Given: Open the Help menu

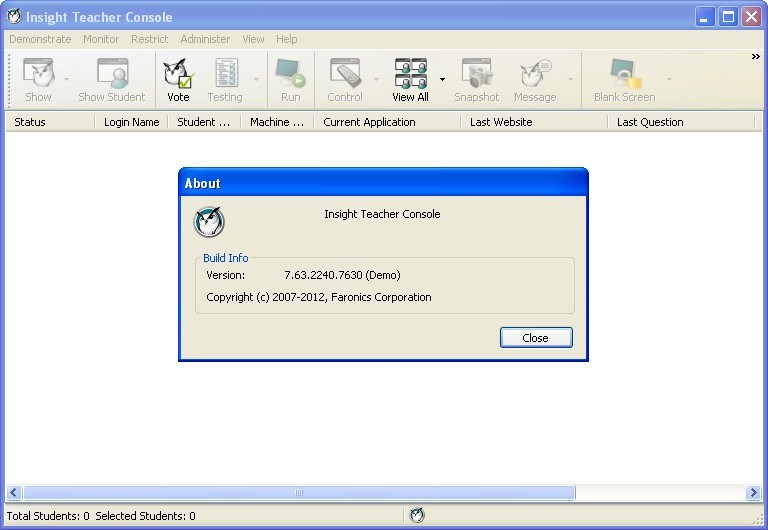Looking at the screenshot, I should coord(287,39).
